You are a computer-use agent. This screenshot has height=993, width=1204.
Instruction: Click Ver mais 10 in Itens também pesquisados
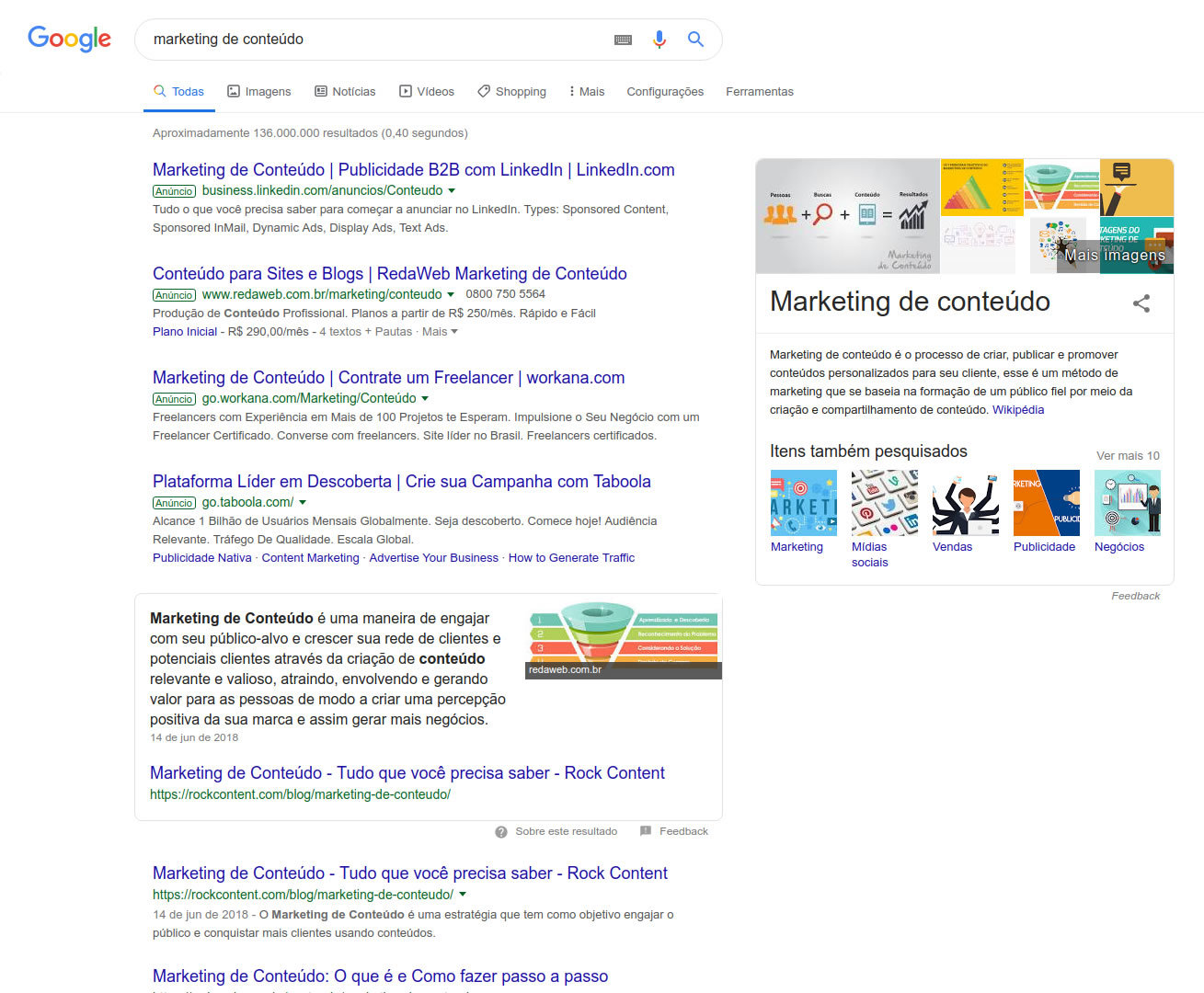click(1128, 456)
